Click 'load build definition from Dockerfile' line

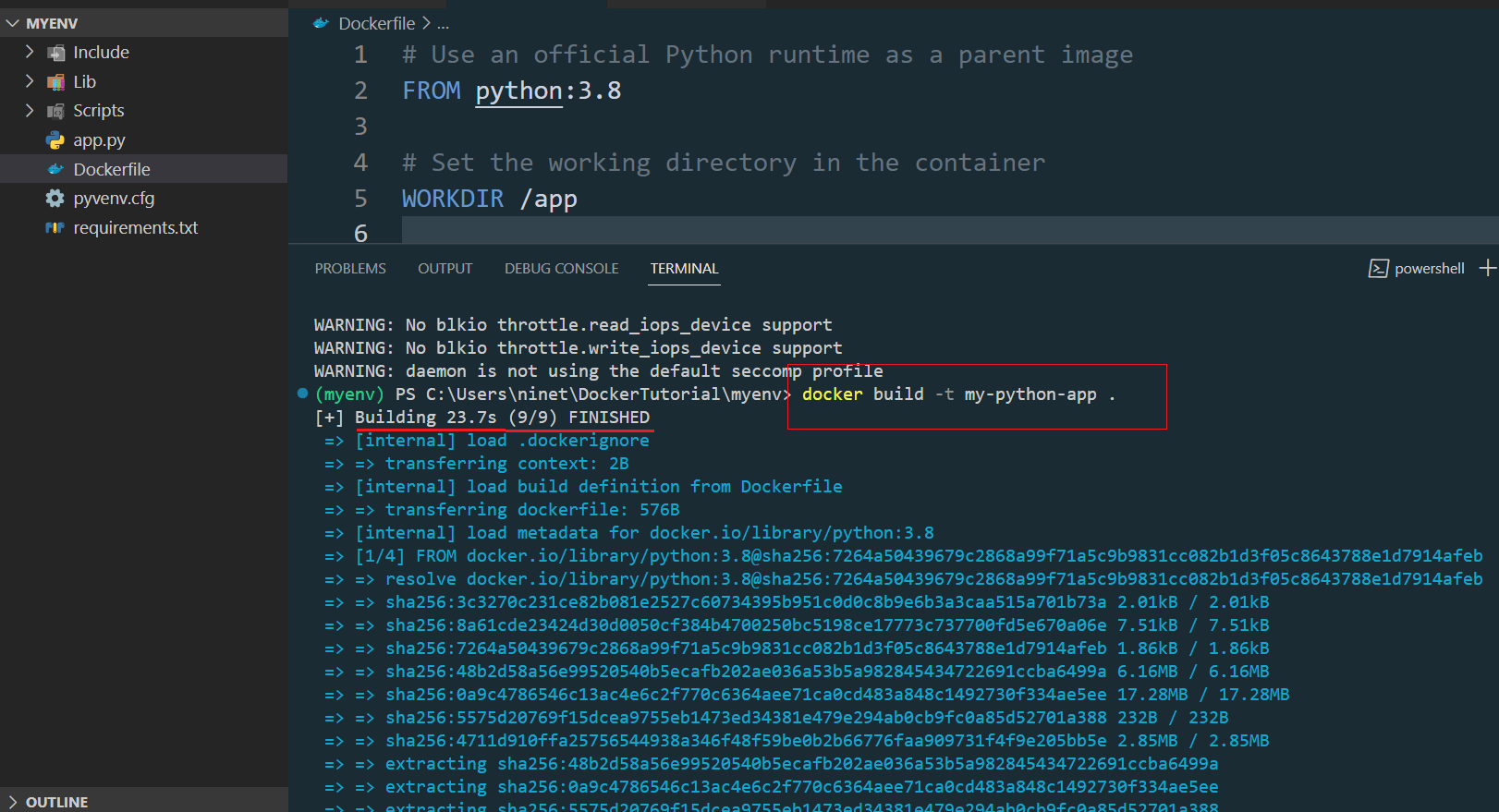tap(583, 487)
